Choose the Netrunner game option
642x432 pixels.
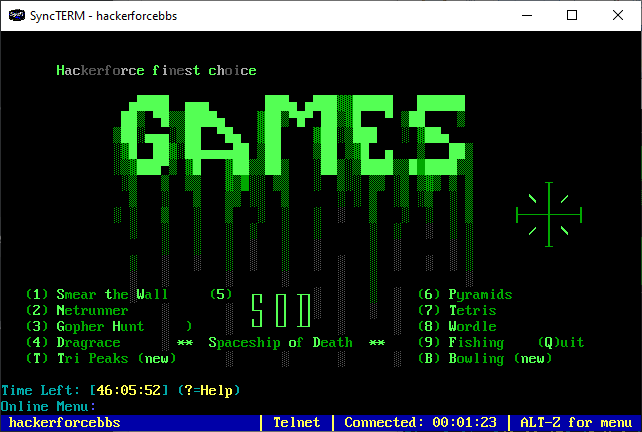pos(77,311)
